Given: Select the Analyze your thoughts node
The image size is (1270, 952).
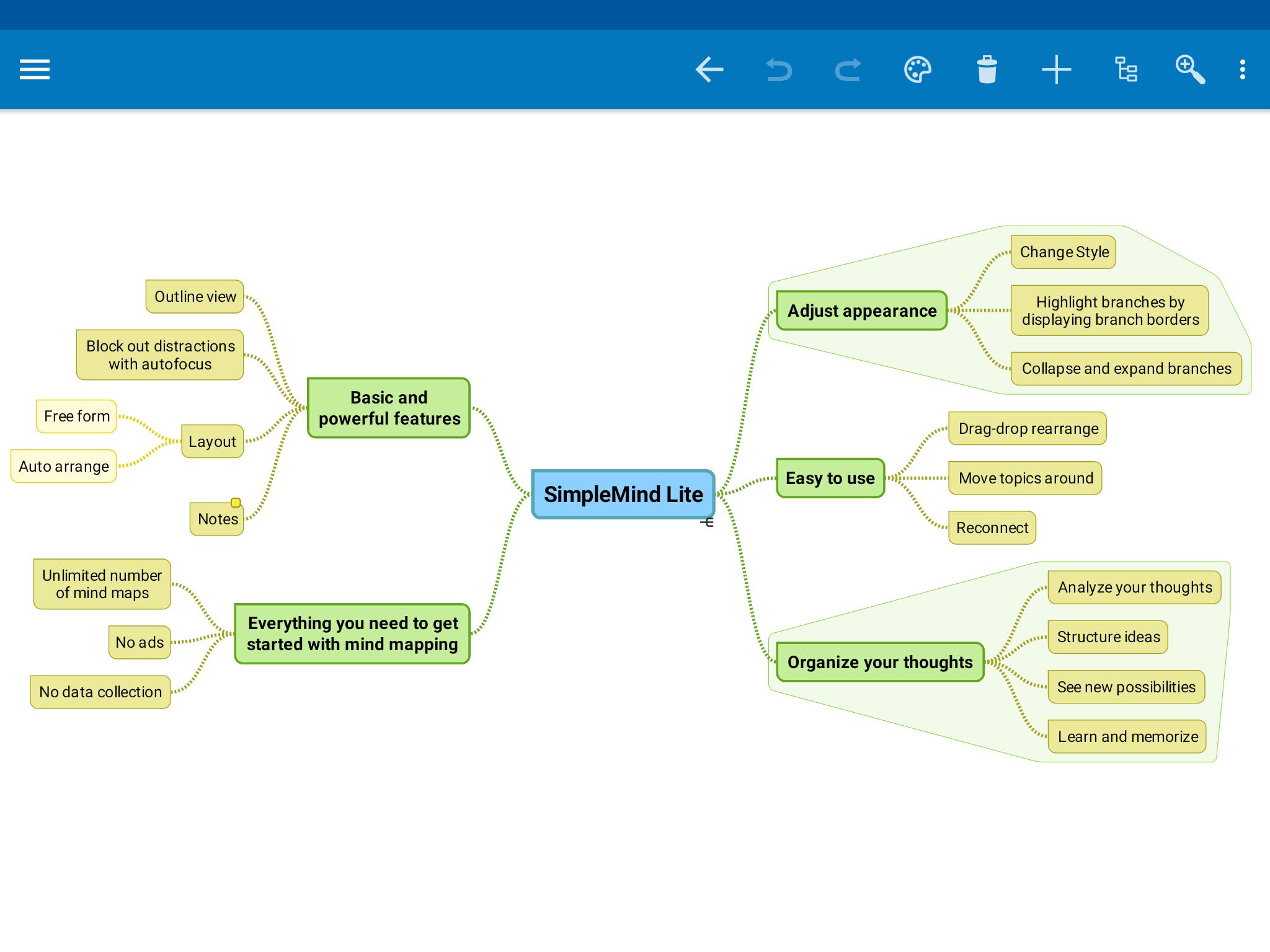Looking at the screenshot, I should click(1135, 587).
